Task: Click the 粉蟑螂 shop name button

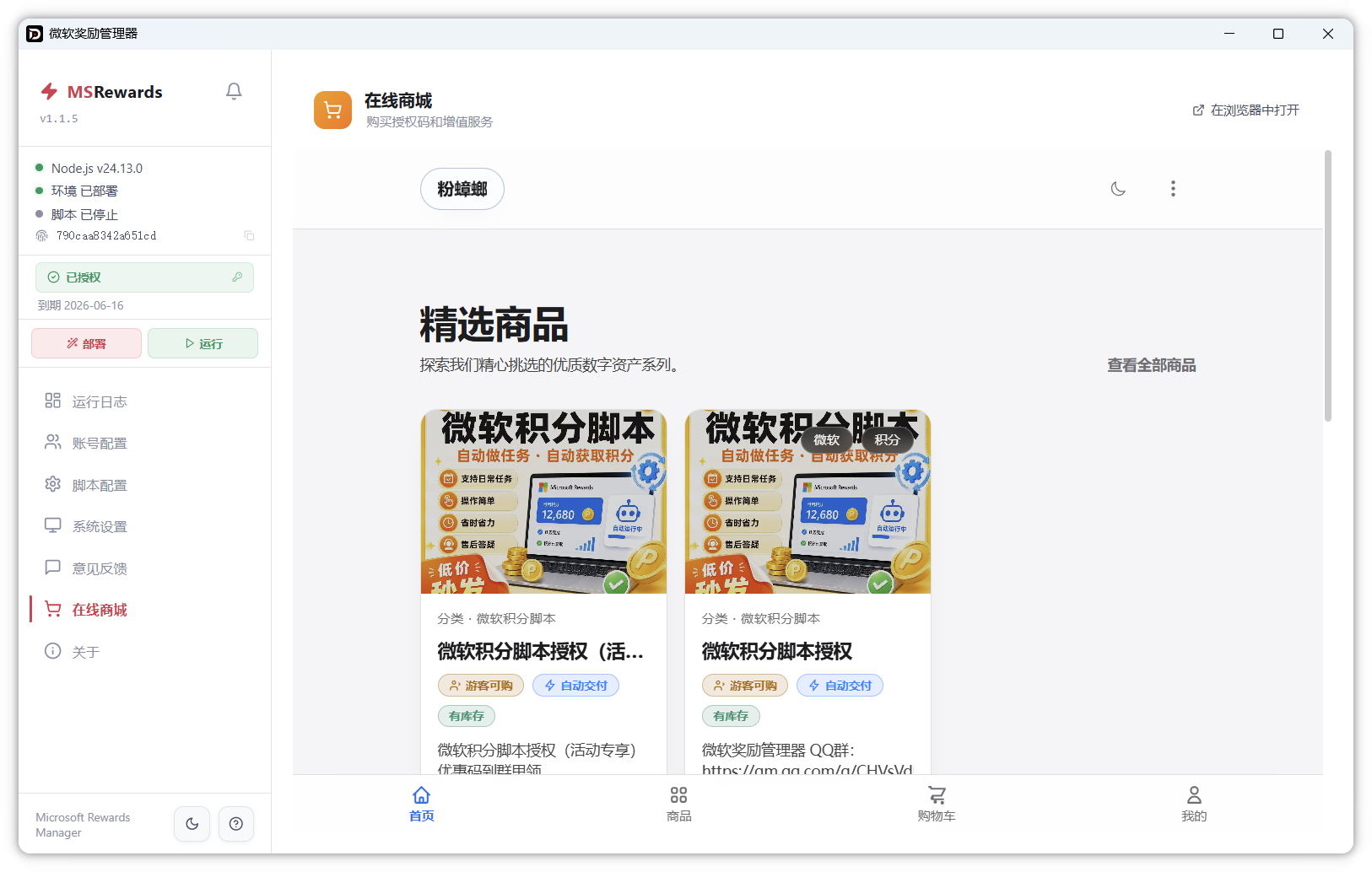Action: [x=462, y=189]
